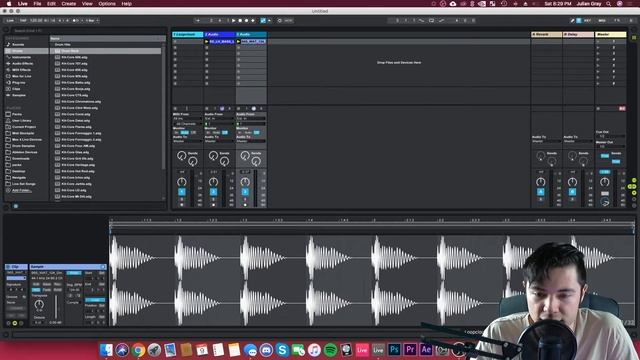This screenshot has width=640, height=360.
Task: Open Spotify from the dock
Action: [330, 350]
